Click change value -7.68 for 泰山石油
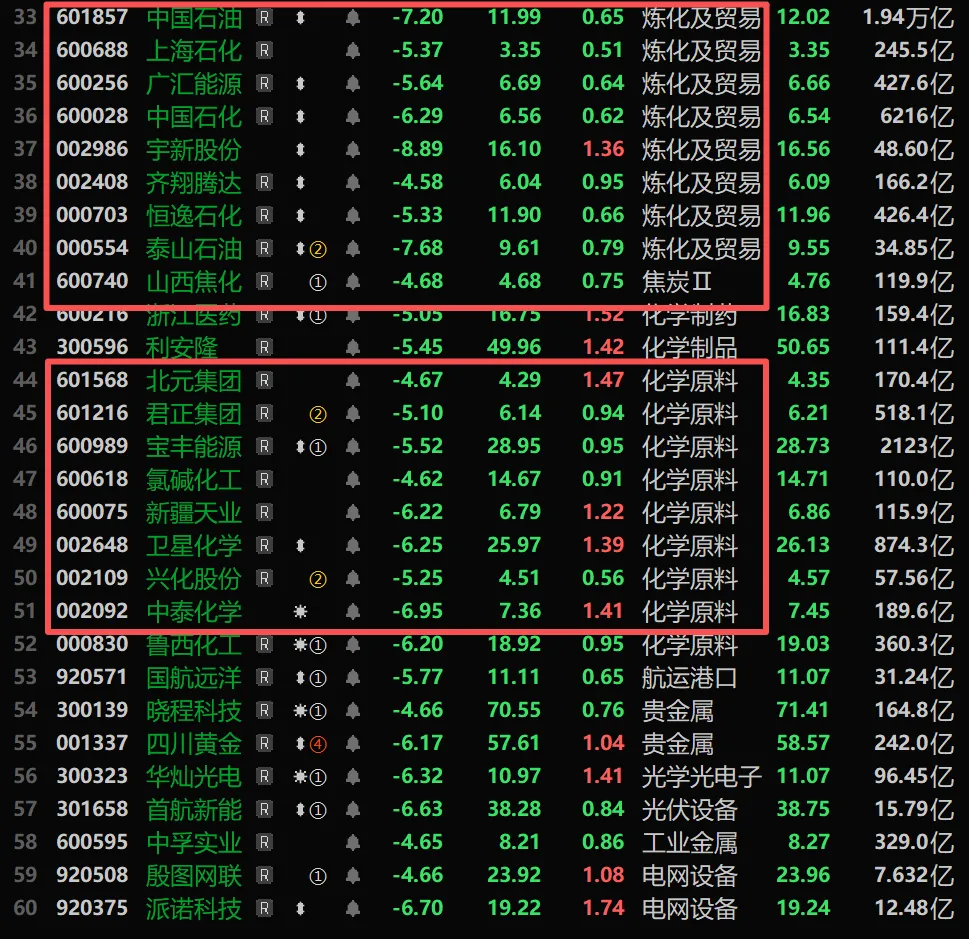The width and height of the screenshot is (969, 939). point(418,248)
